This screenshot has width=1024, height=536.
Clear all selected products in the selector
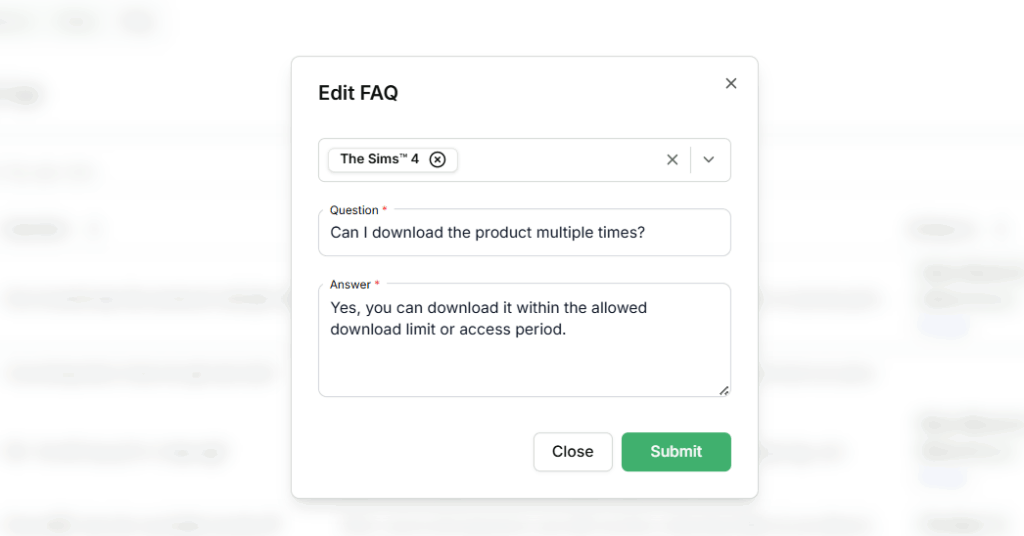pyautogui.click(x=672, y=160)
